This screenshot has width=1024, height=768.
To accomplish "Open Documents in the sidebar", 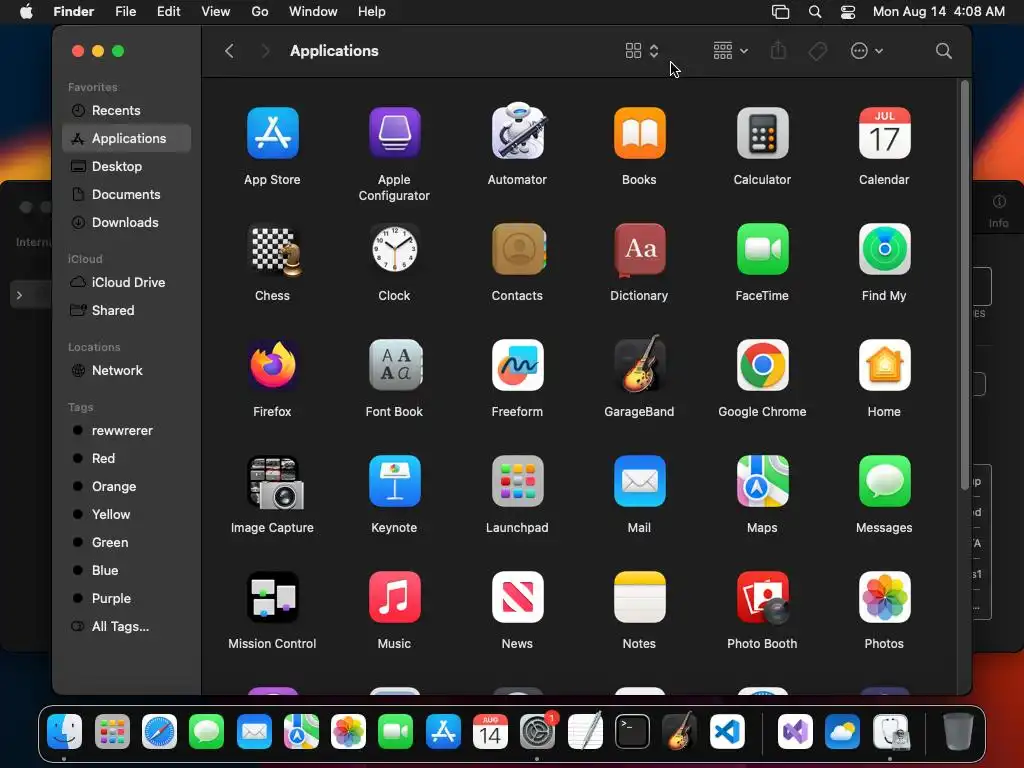I will 127,195.
